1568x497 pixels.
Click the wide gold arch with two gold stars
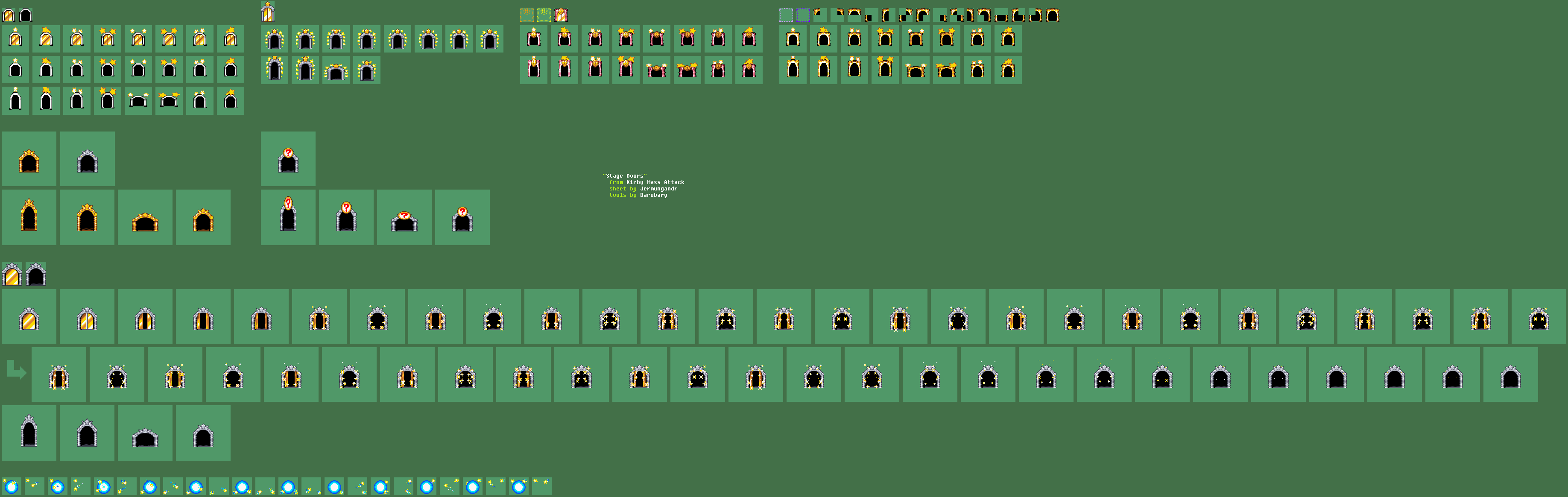[x=946, y=70]
